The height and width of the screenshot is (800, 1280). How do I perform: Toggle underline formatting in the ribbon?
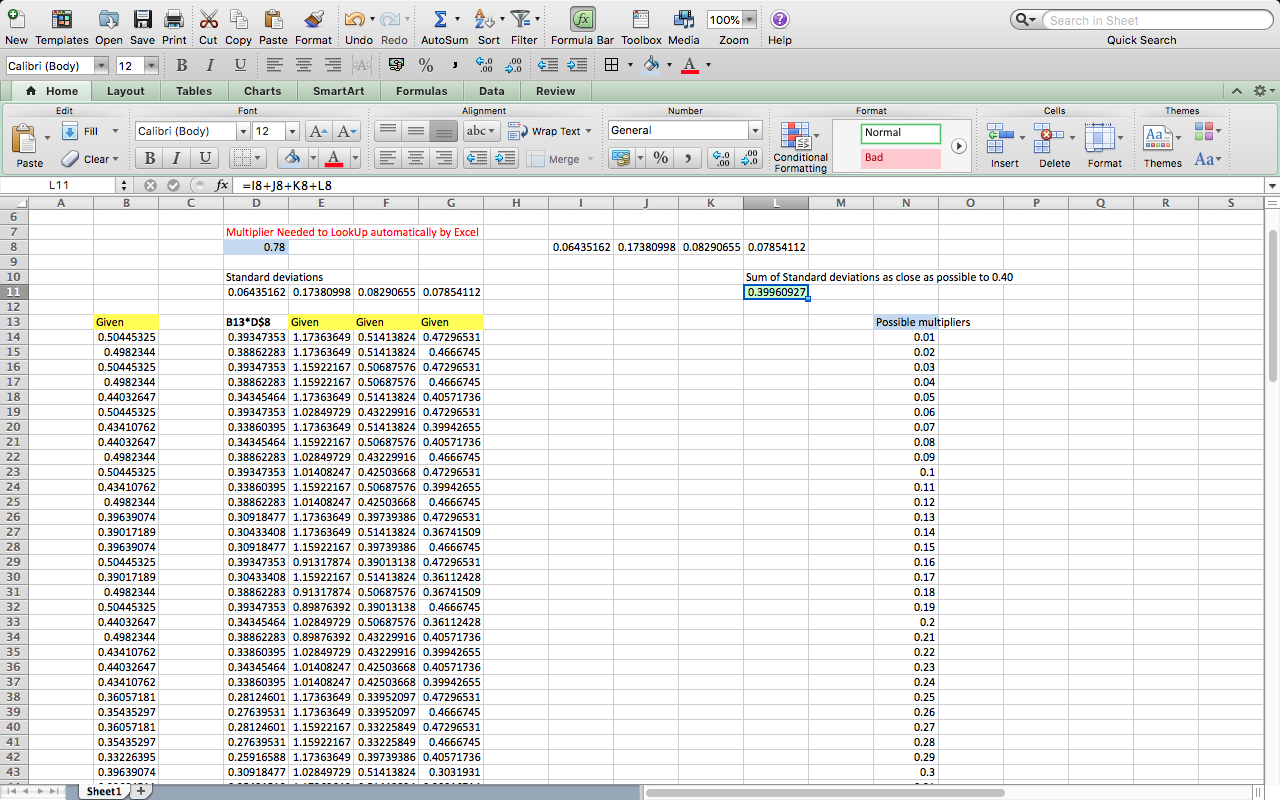tap(203, 158)
